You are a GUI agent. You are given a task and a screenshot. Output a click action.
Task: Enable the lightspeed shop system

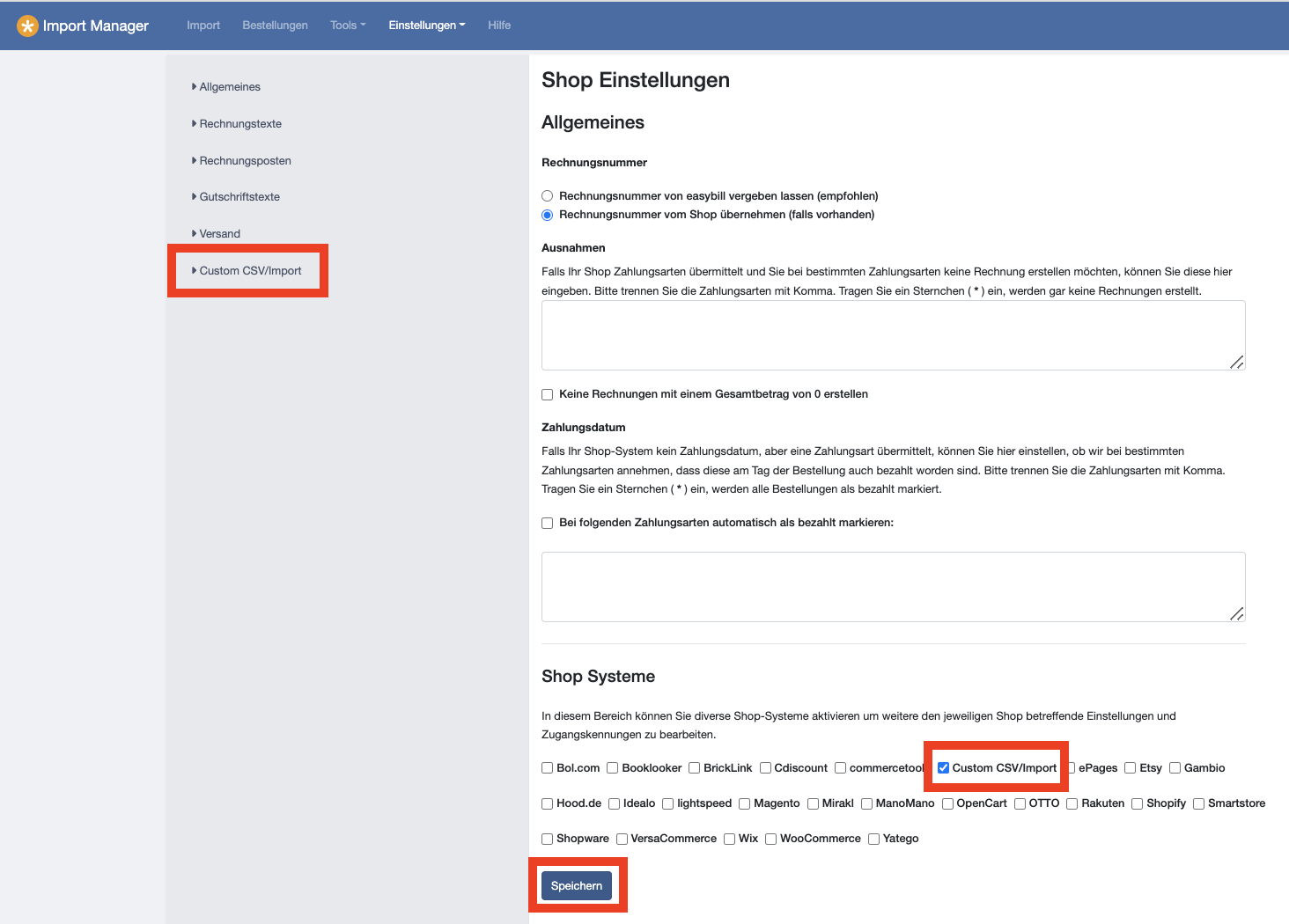pos(667,803)
